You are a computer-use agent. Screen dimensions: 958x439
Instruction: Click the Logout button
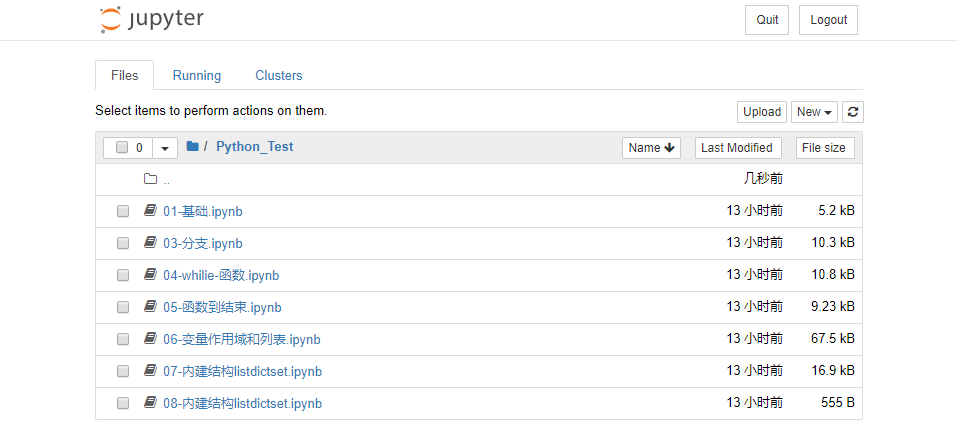[x=828, y=20]
